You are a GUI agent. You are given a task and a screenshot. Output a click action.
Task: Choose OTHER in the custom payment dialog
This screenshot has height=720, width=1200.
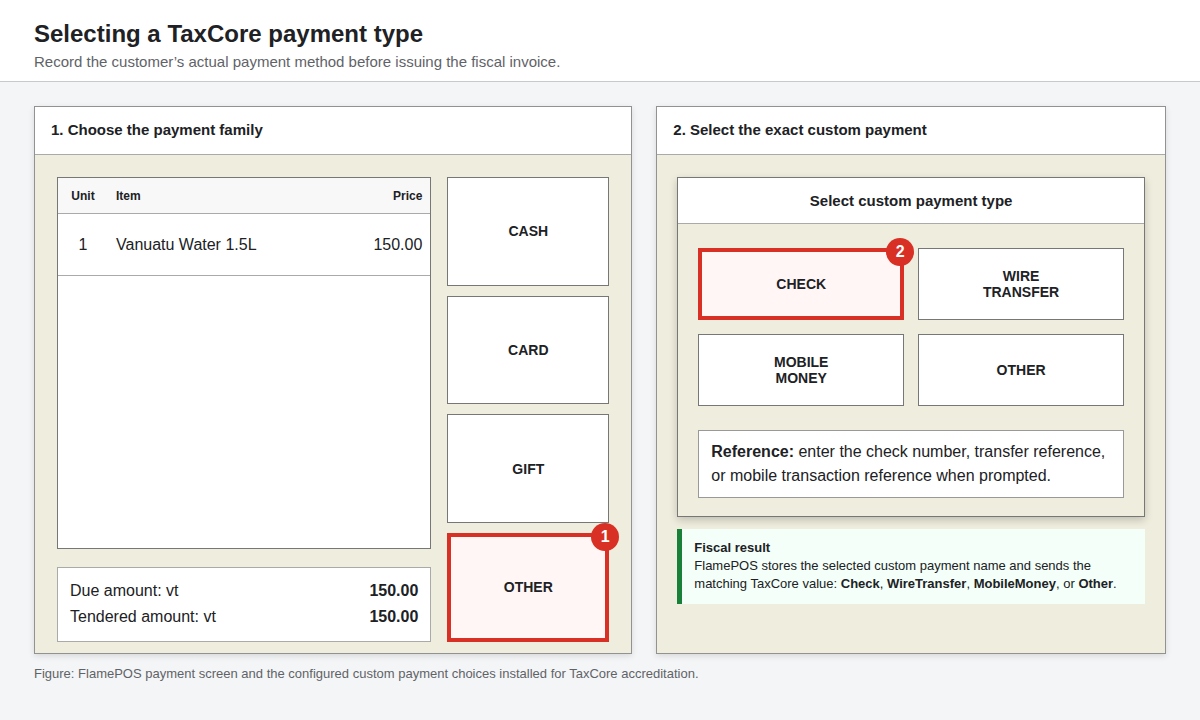[1021, 370]
